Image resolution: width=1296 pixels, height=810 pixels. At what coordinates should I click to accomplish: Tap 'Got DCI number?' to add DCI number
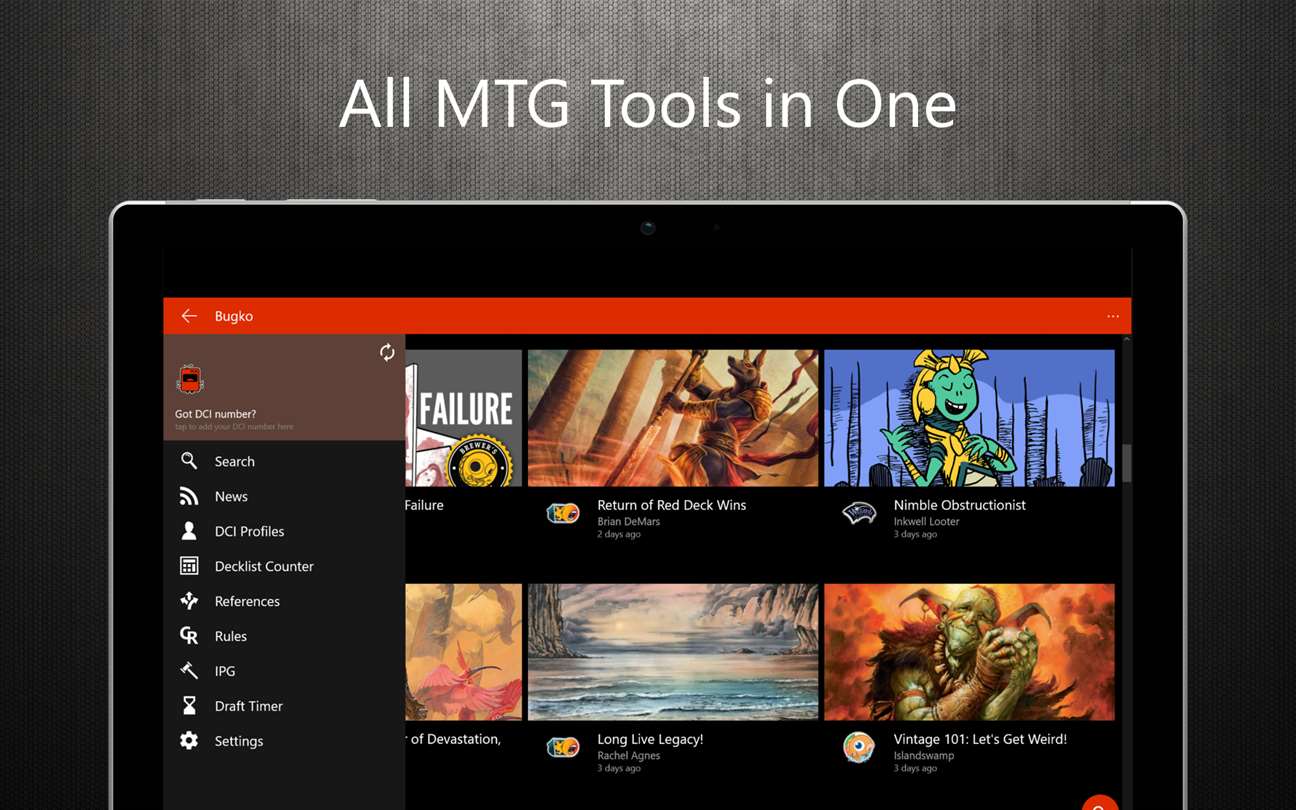[215, 414]
